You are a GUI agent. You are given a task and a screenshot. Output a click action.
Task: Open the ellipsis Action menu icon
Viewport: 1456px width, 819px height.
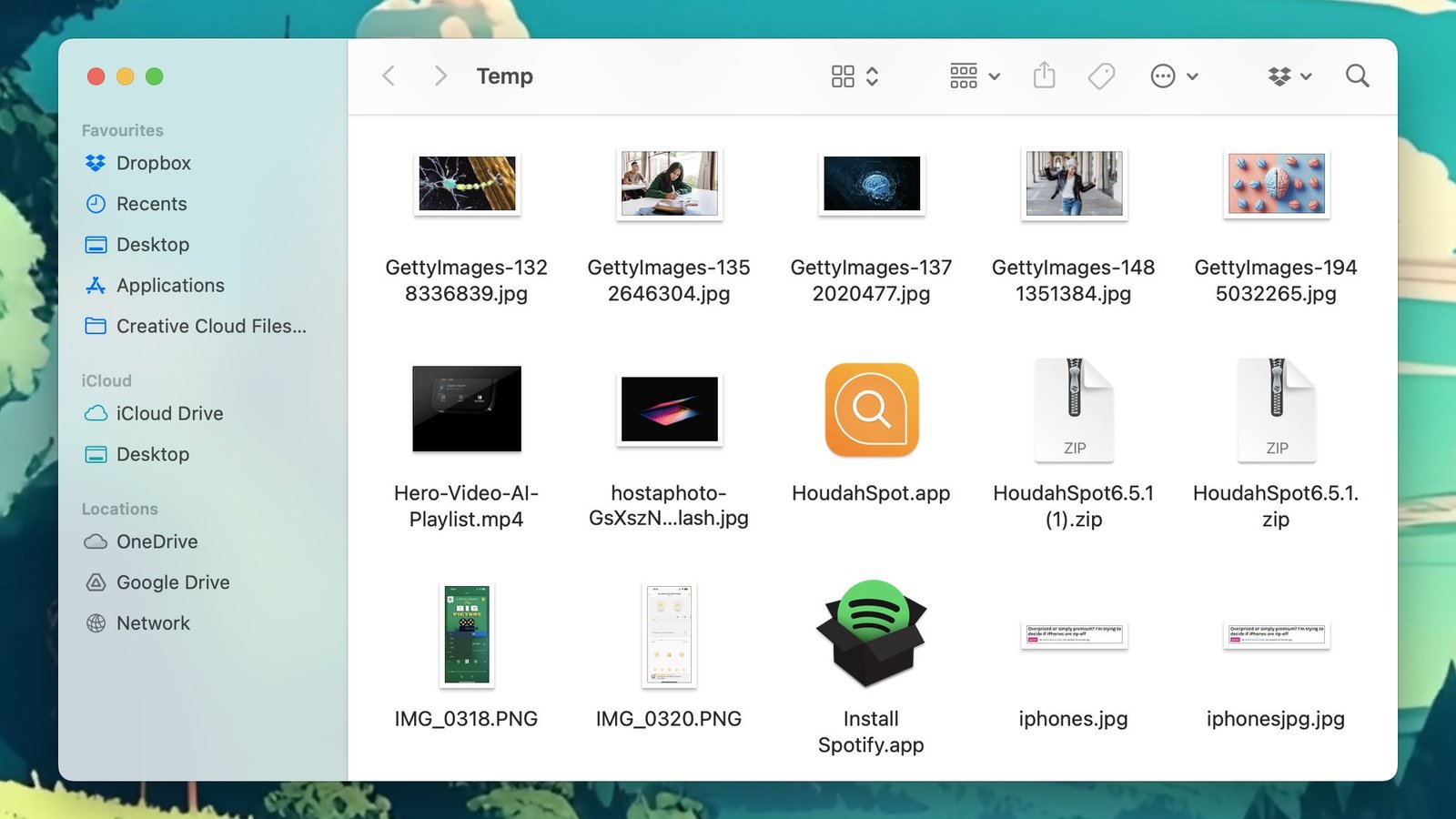tap(1163, 76)
